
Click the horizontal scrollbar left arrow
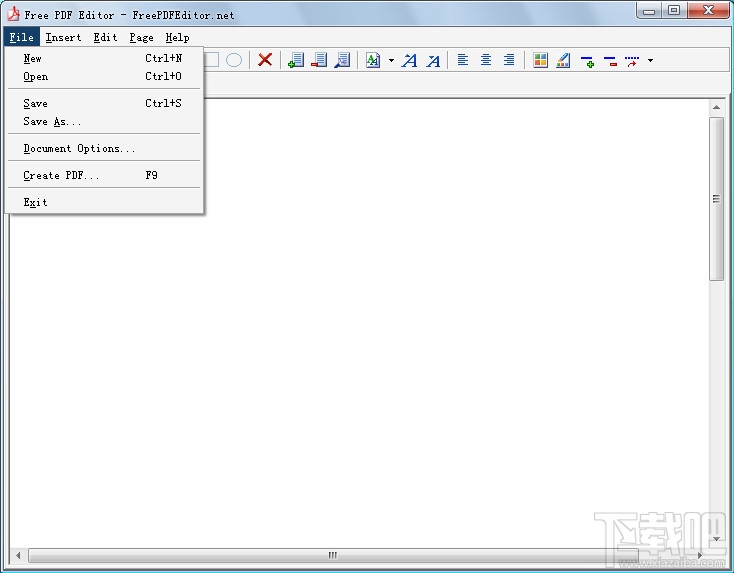click(18, 556)
